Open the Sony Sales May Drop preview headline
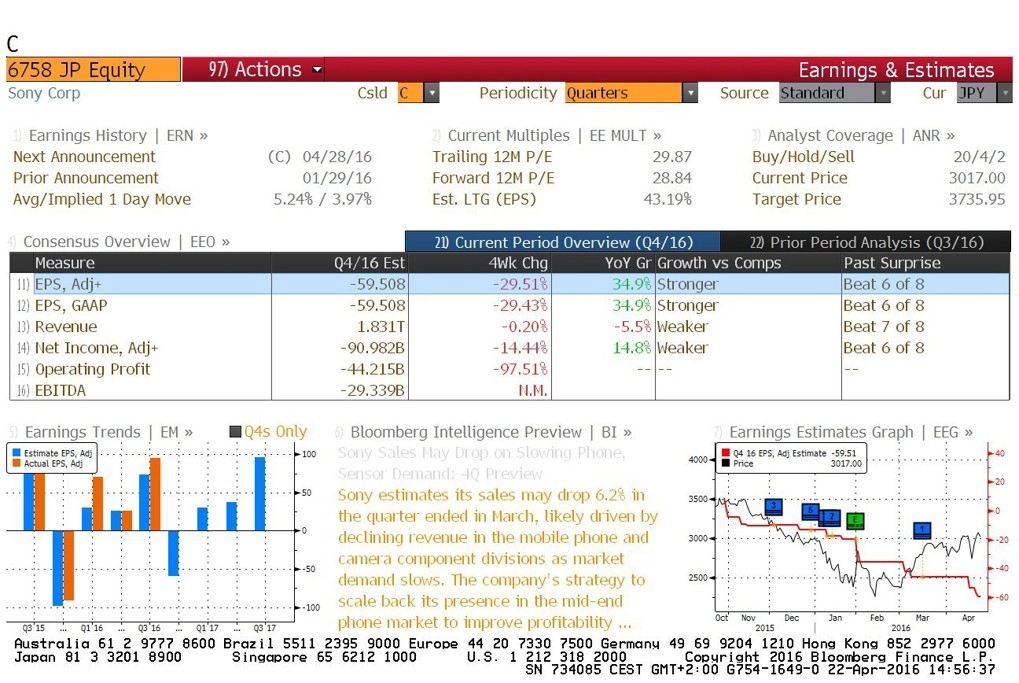The image size is (1019, 683). click(482, 463)
